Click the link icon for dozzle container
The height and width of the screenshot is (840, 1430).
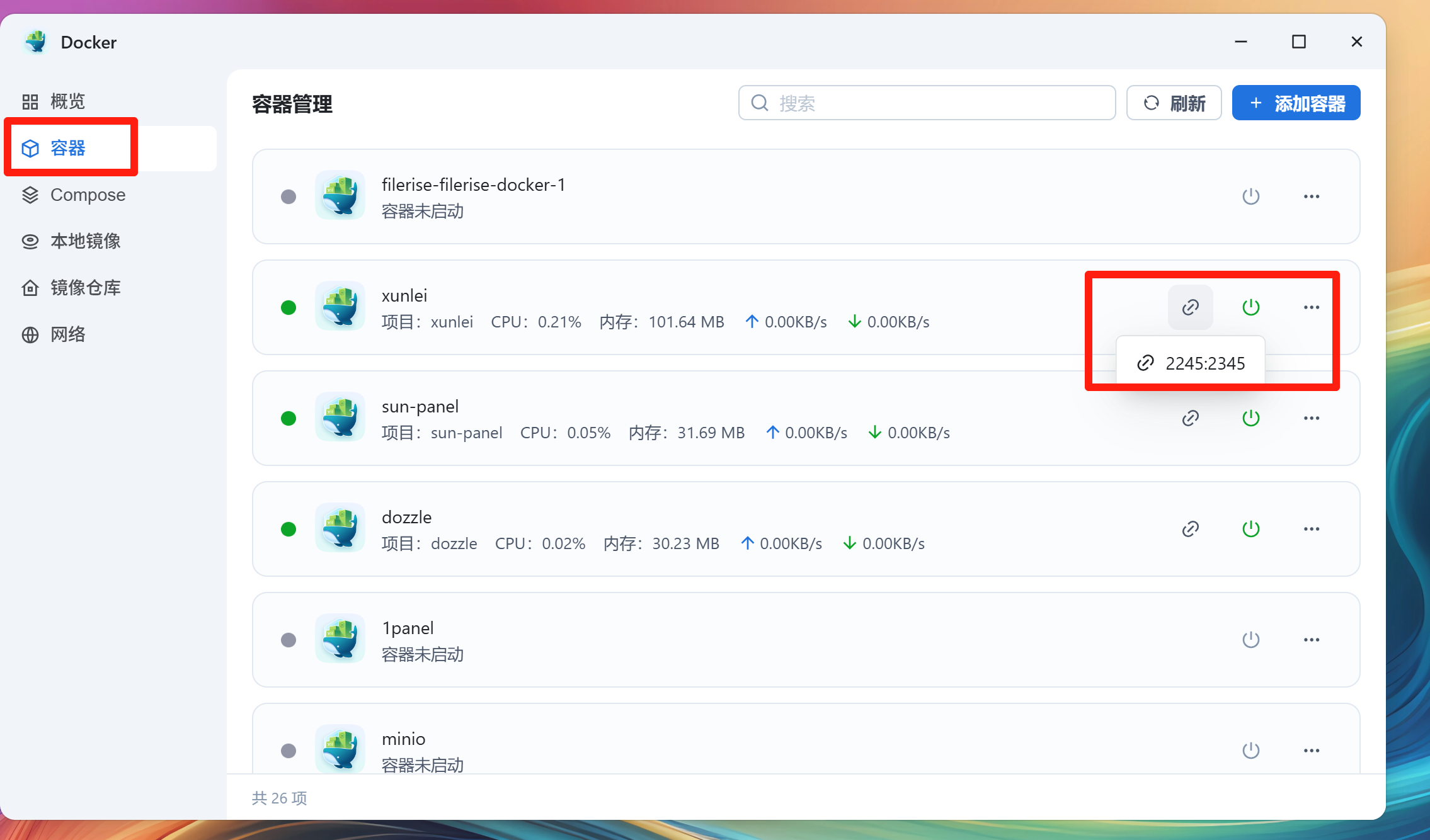pos(1190,529)
